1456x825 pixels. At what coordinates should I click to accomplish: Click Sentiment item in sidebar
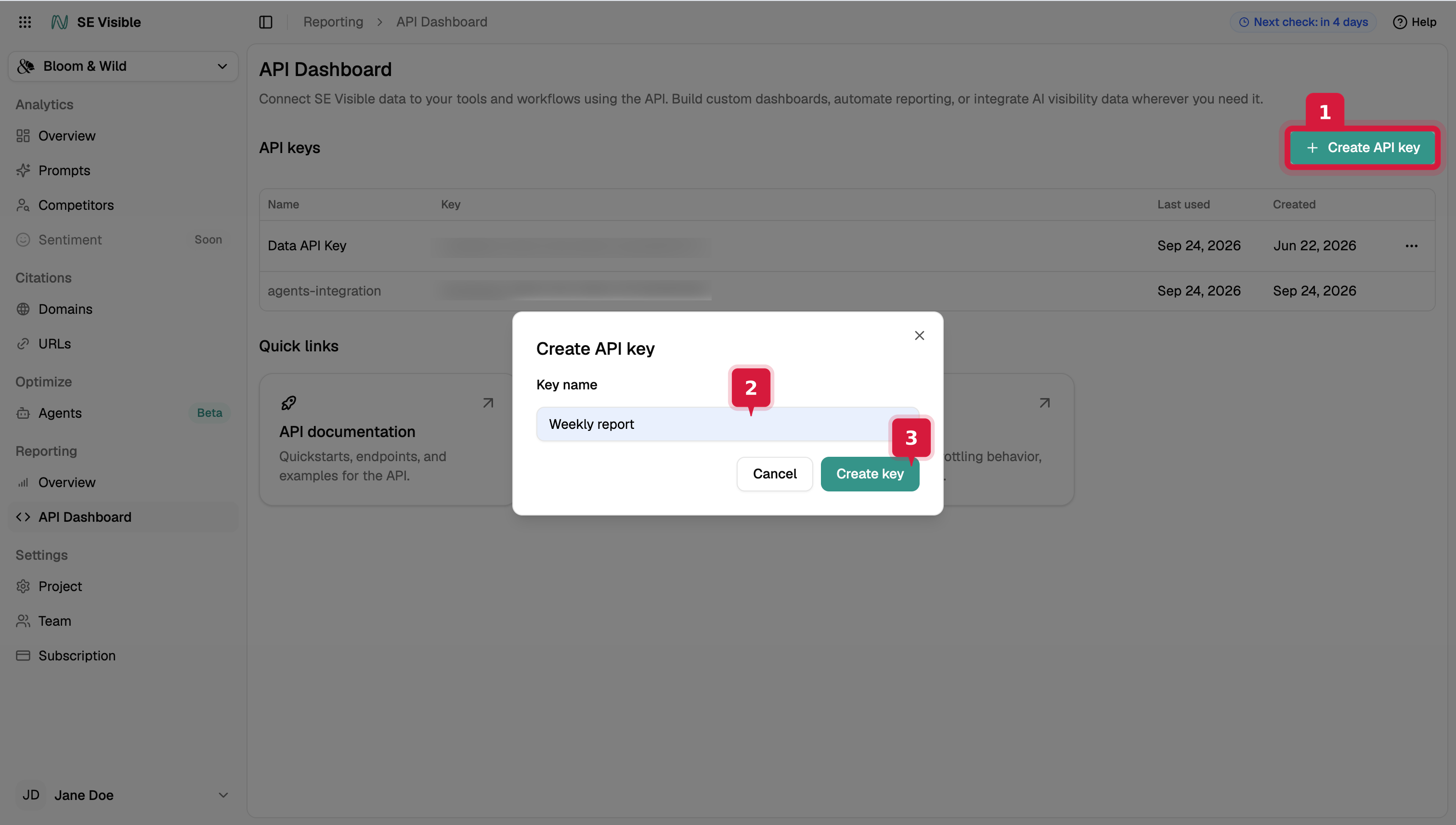pos(123,240)
